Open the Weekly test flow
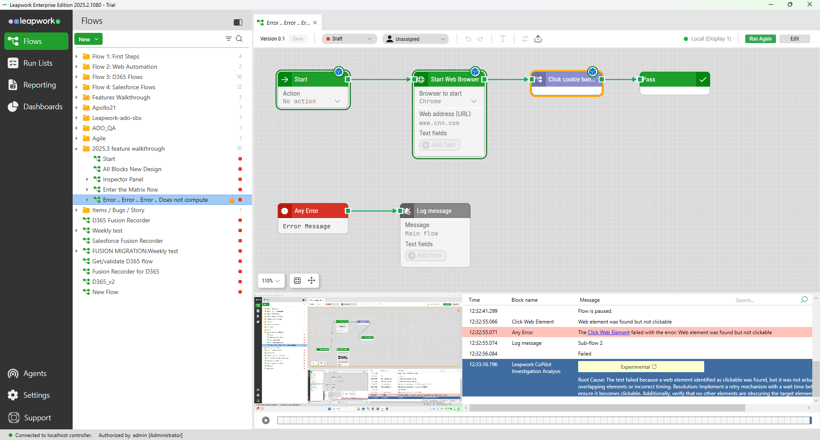This screenshot has width=820, height=440. (x=107, y=231)
